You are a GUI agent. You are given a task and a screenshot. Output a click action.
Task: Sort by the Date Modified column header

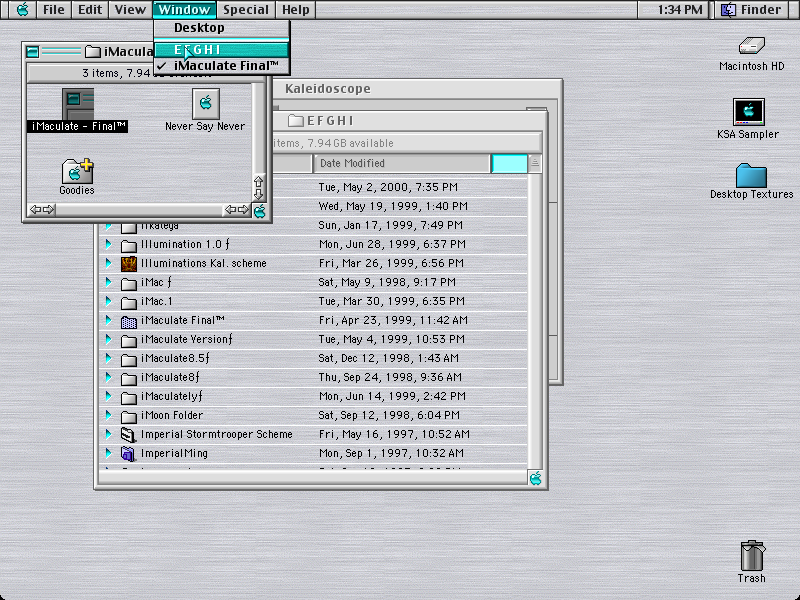[x=402, y=163]
